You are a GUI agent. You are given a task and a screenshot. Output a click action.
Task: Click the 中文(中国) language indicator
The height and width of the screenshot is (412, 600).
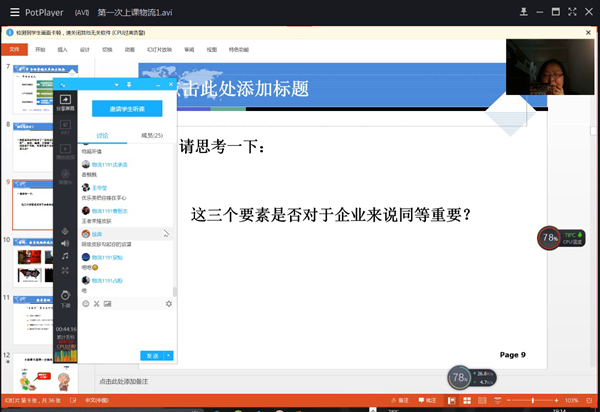pos(96,401)
